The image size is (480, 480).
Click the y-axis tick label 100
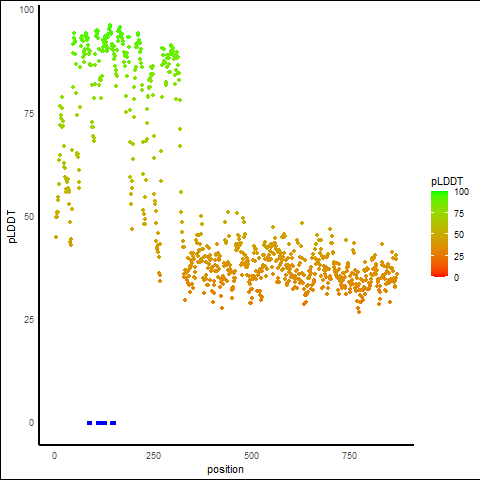click(26, 10)
